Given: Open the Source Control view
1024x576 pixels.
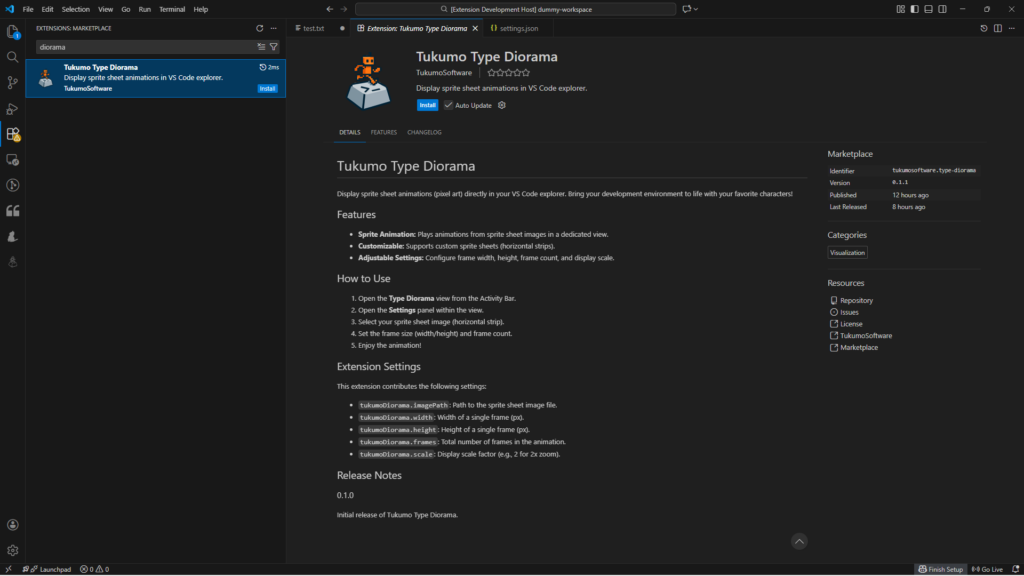Looking at the screenshot, I should [13, 83].
